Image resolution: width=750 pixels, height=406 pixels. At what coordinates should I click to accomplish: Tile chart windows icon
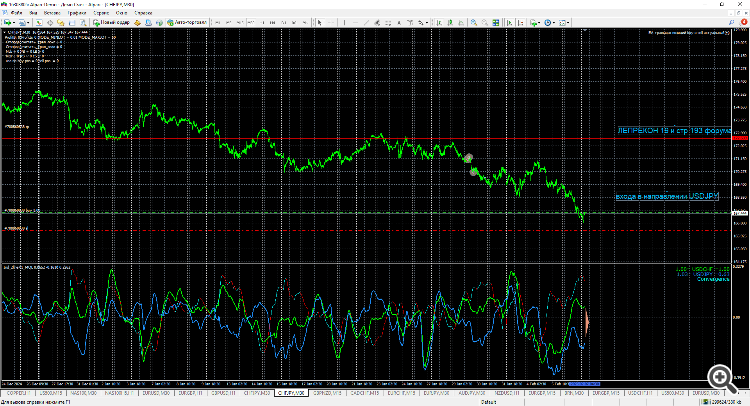tap(496, 22)
